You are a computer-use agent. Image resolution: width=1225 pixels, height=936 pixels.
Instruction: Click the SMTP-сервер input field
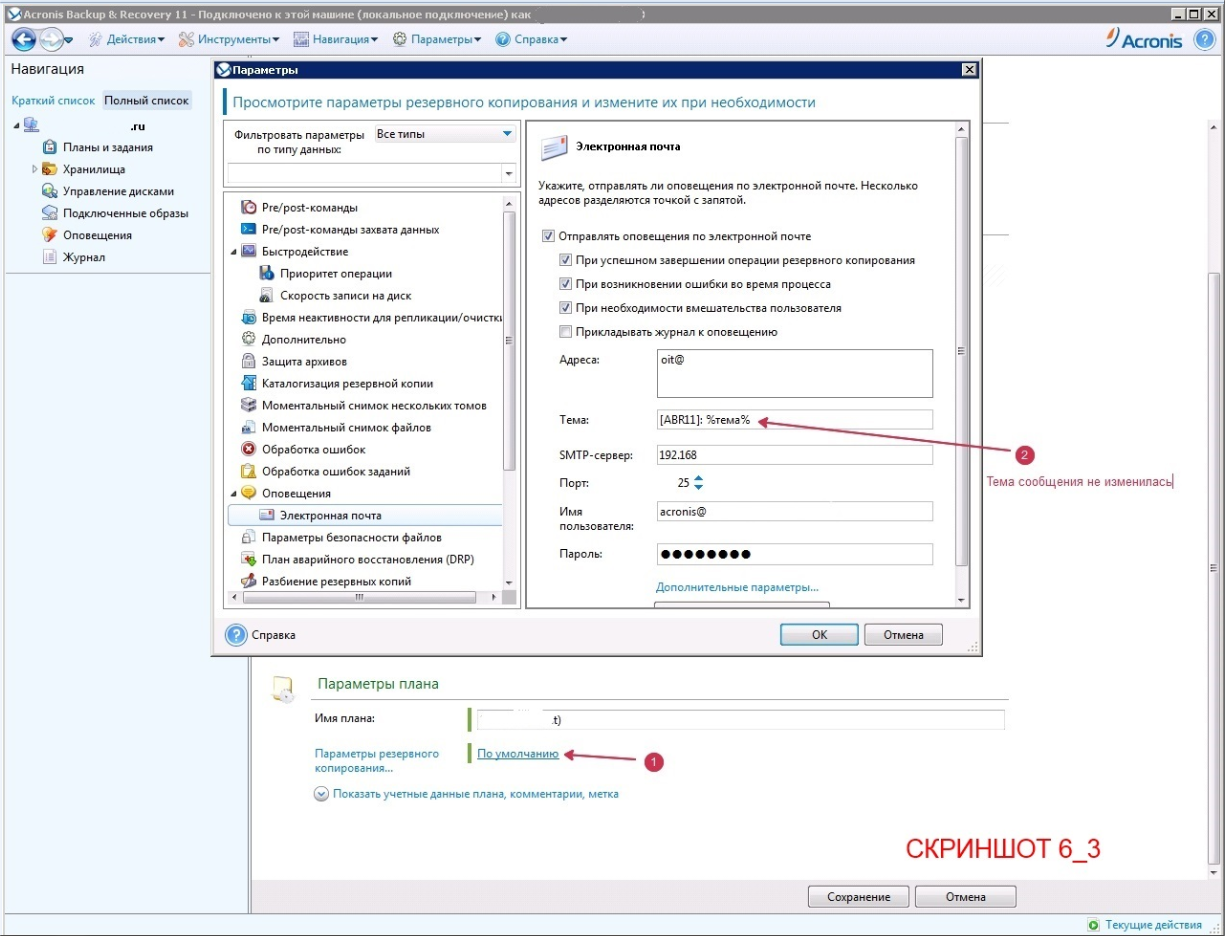click(794, 455)
